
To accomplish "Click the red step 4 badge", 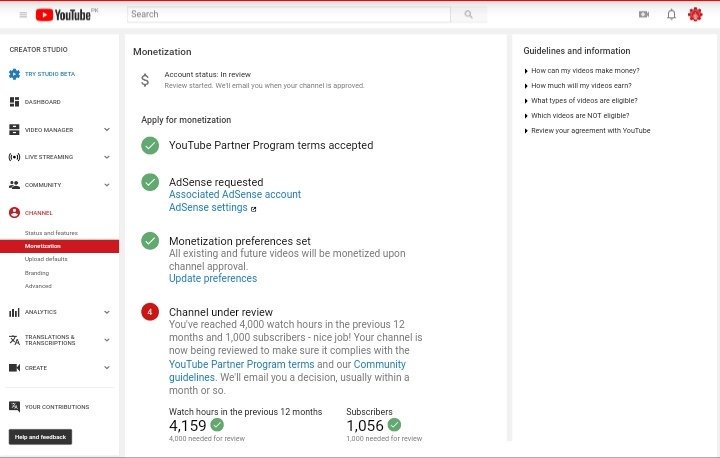I will pos(150,312).
